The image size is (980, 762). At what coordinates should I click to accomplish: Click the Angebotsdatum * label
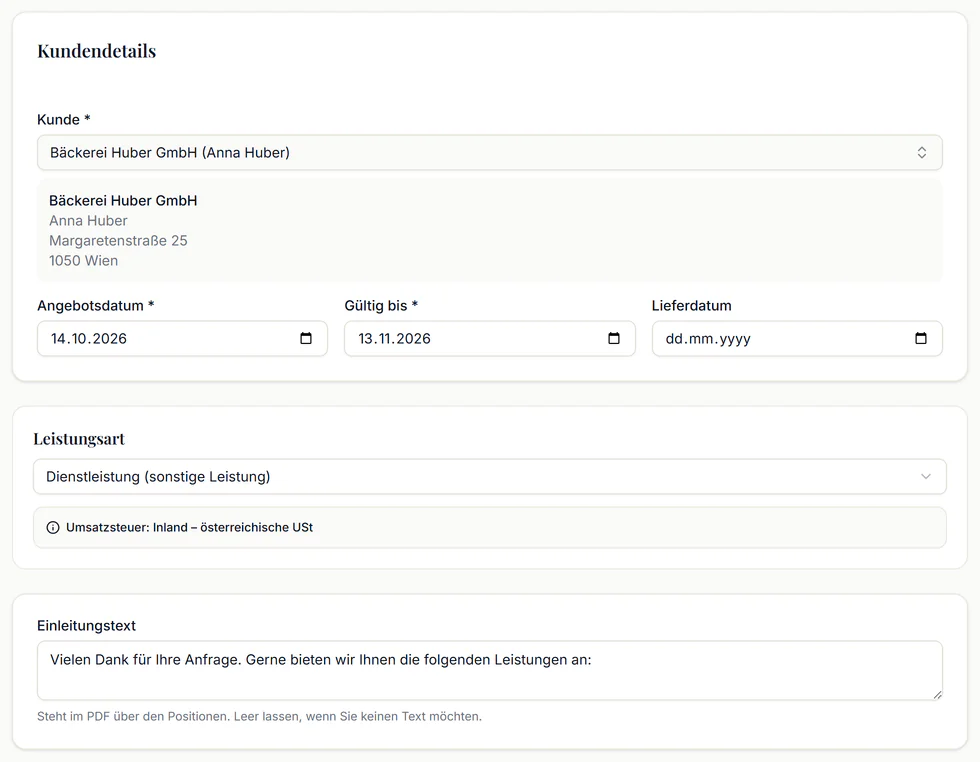click(x=96, y=306)
